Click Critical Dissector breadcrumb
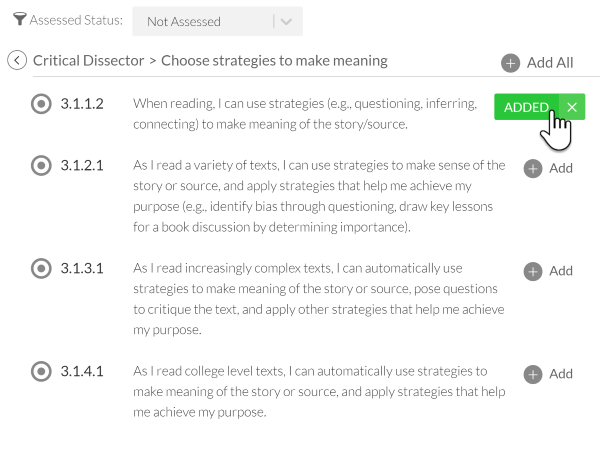Viewport: 600px width, 451px height. (88, 61)
